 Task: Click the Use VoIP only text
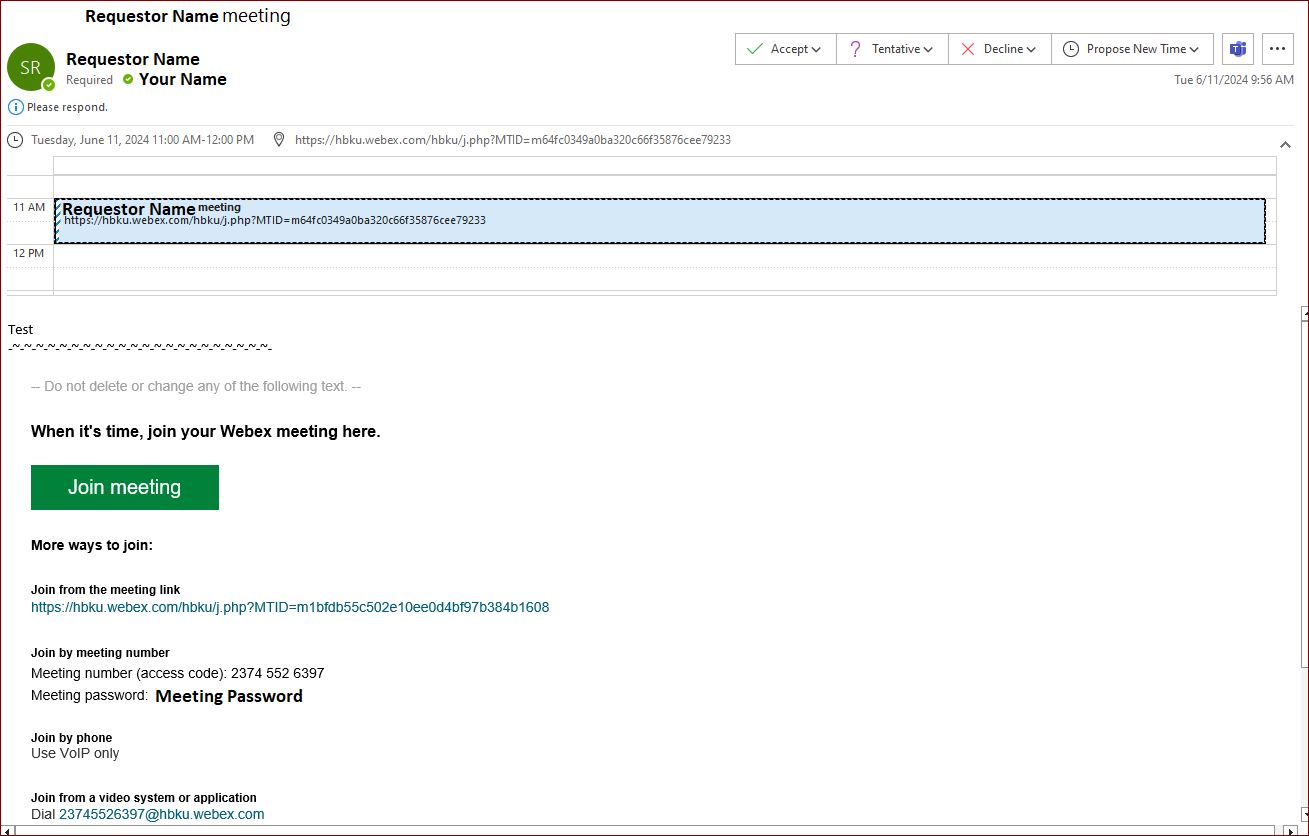(x=75, y=753)
